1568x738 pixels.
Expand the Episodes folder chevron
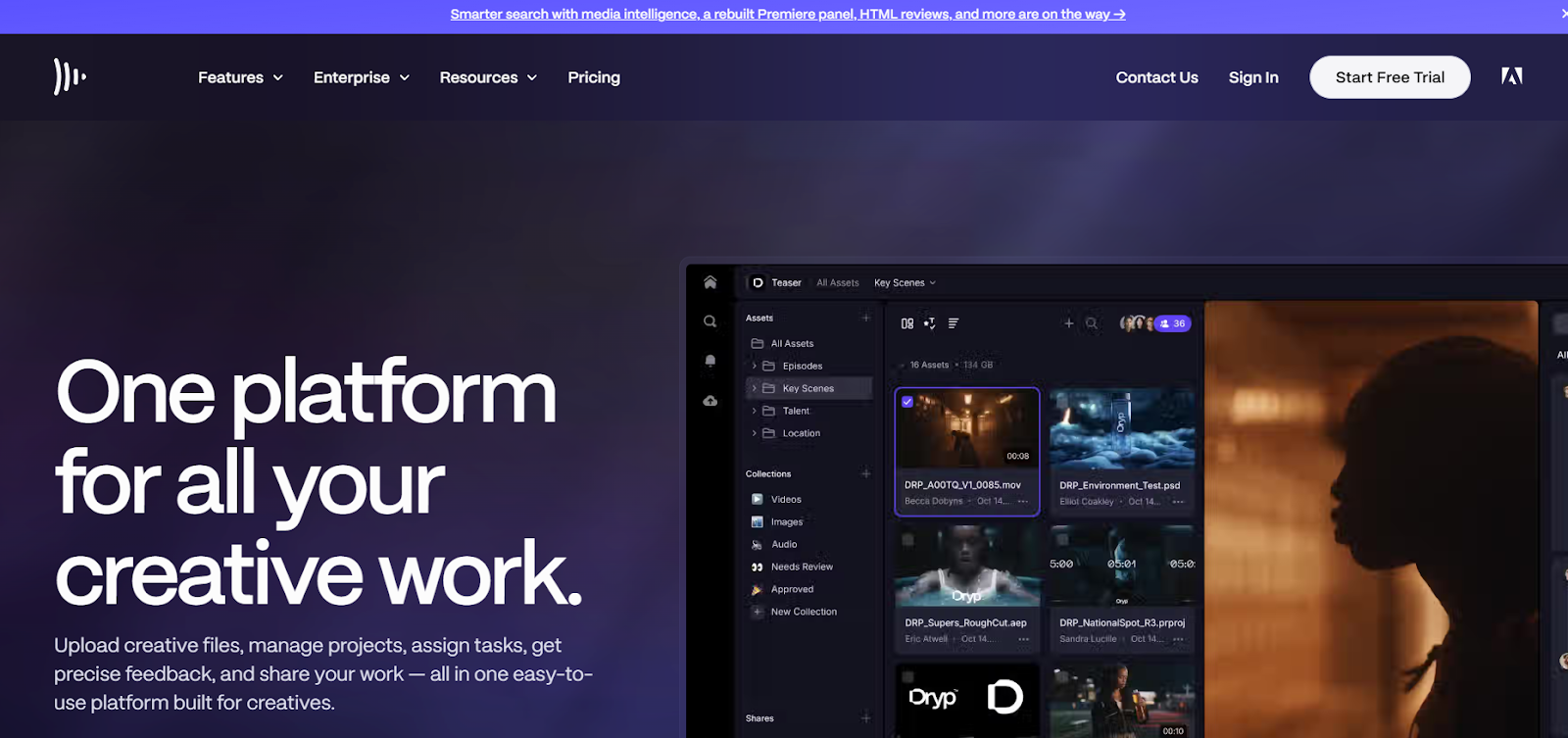pos(754,366)
